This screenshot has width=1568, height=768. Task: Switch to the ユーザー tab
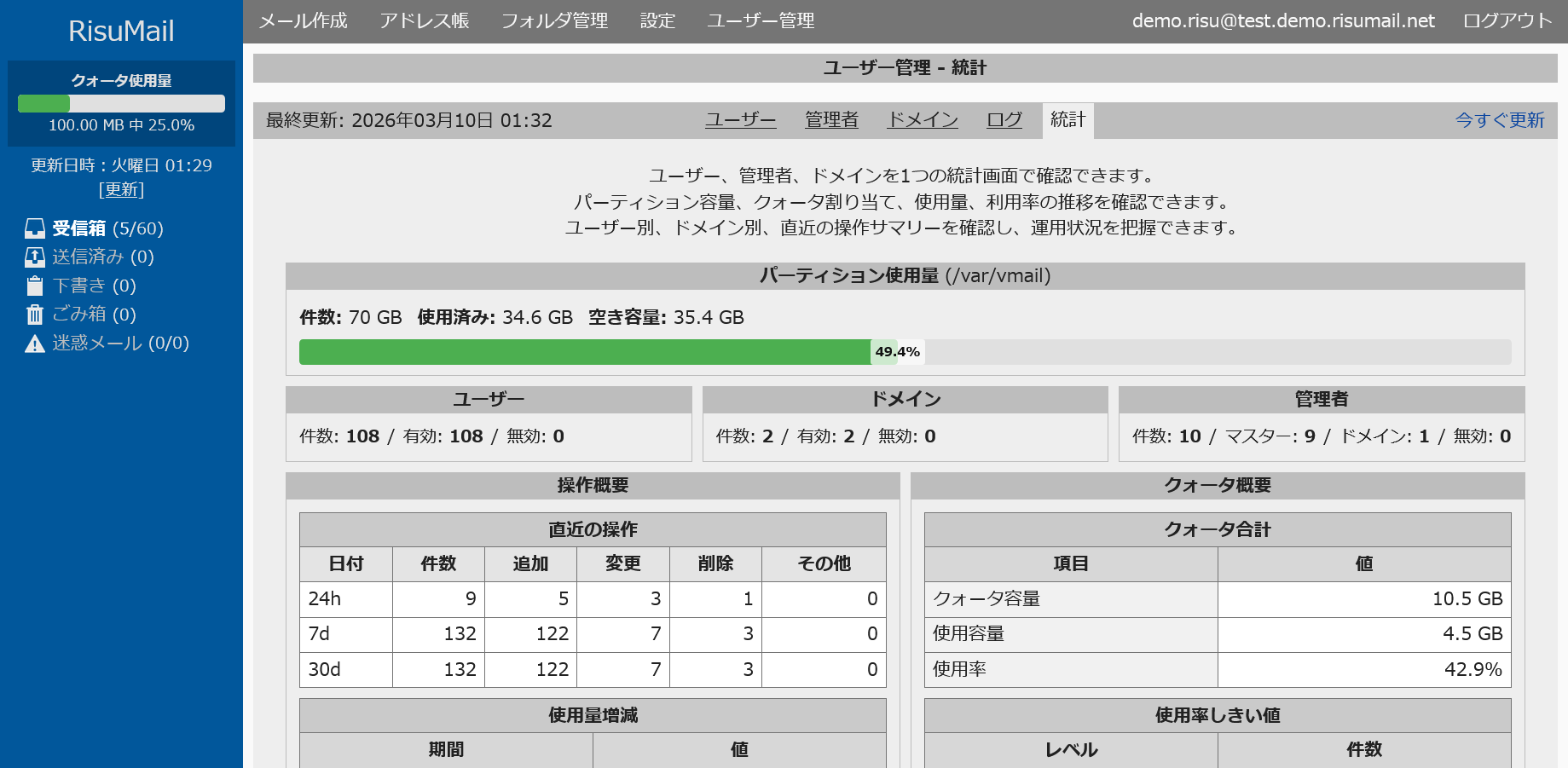point(740,120)
